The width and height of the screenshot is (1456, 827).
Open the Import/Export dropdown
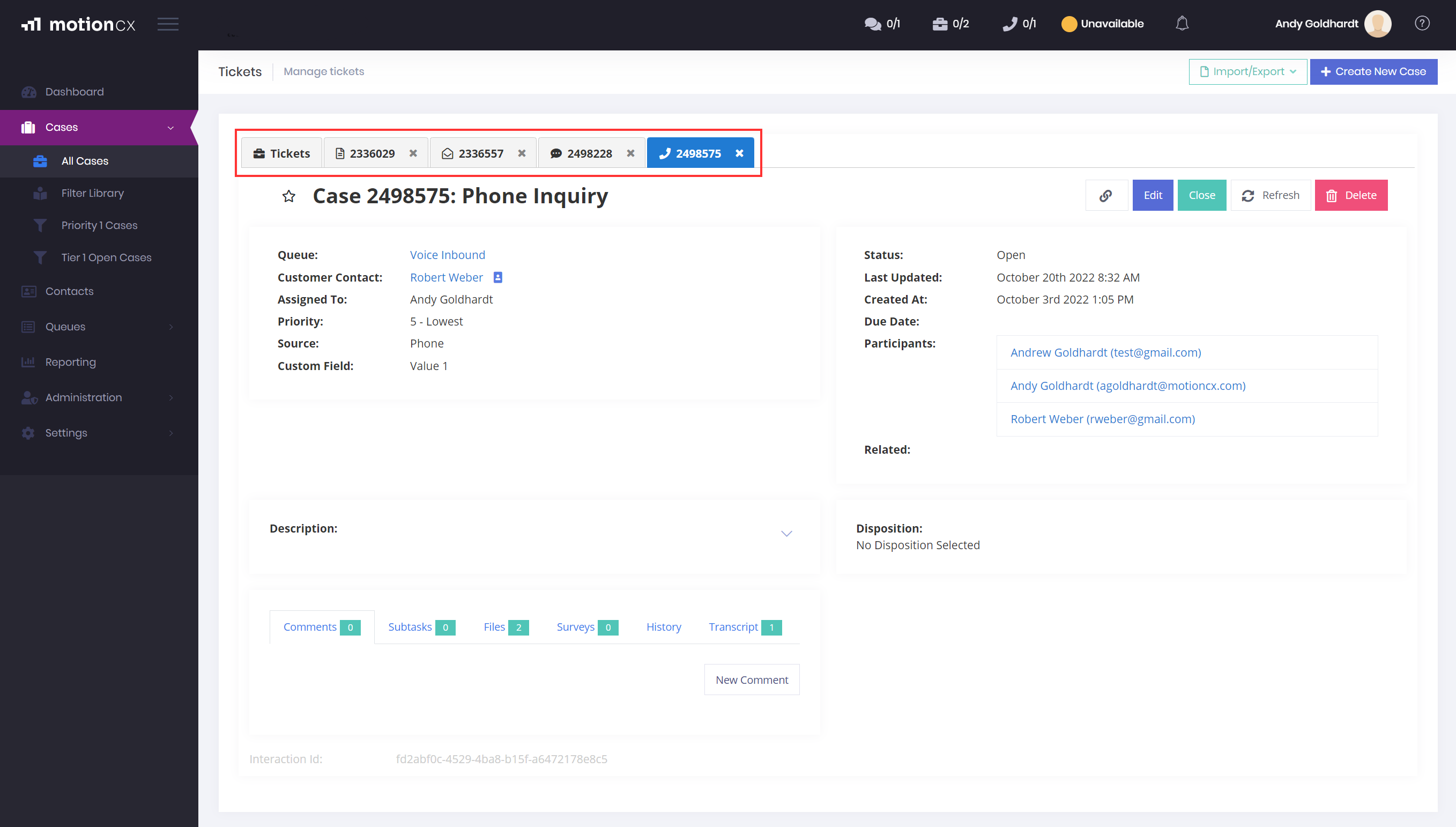1247,71
